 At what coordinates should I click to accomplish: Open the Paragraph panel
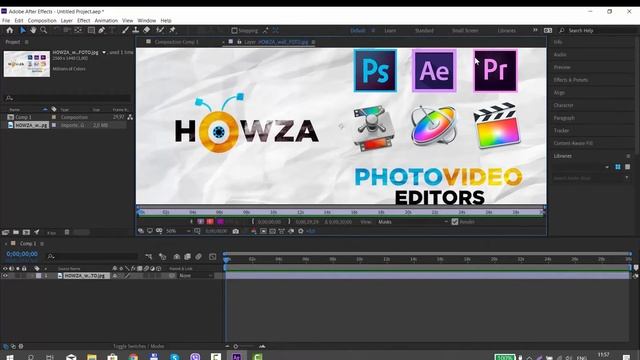coord(564,118)
